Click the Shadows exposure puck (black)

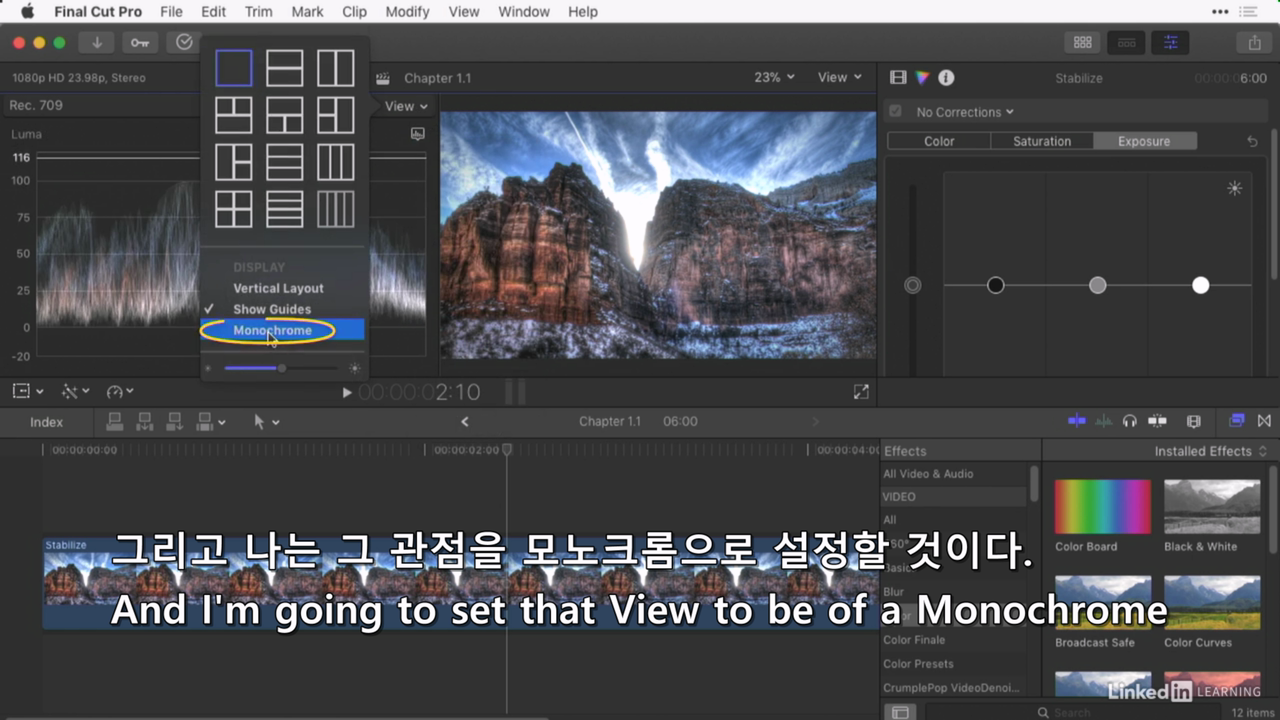coord(995,285)
